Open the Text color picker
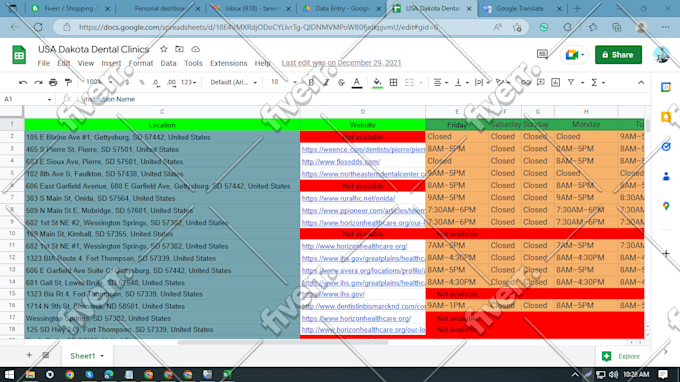This screenshot has width=680, height=382. (356, 82)
